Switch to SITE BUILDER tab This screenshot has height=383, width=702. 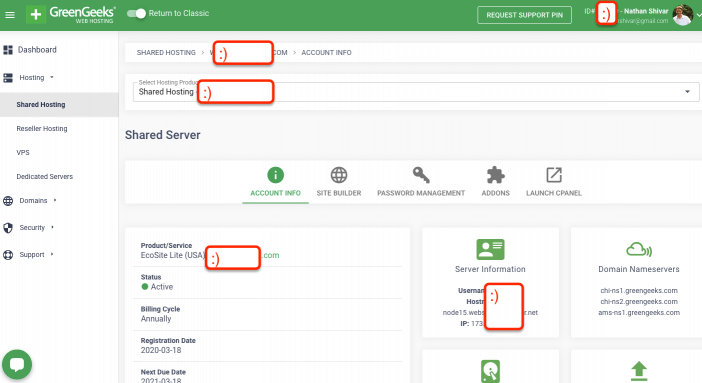[339, 193]
